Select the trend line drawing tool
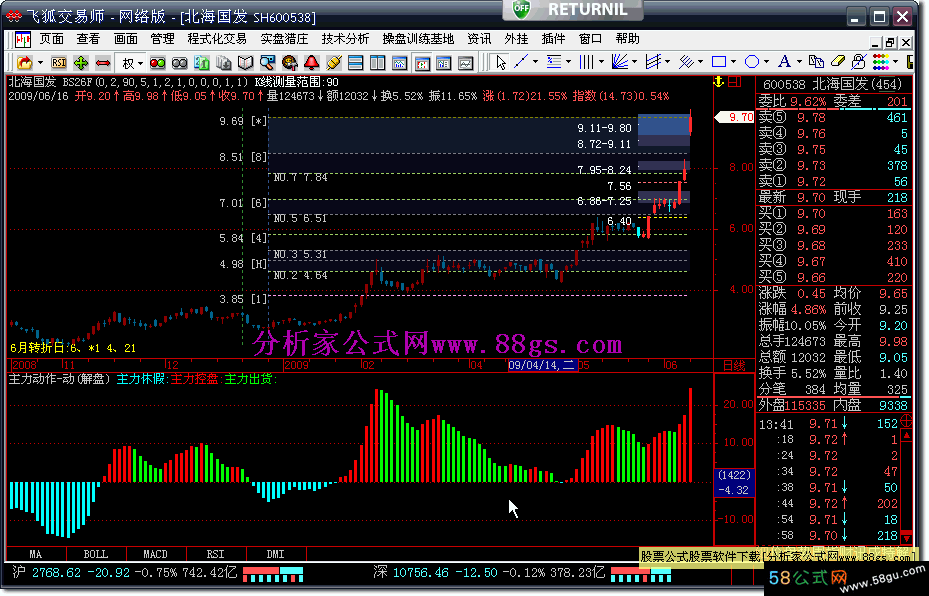The image size is (929, 596). pos(521,62)
